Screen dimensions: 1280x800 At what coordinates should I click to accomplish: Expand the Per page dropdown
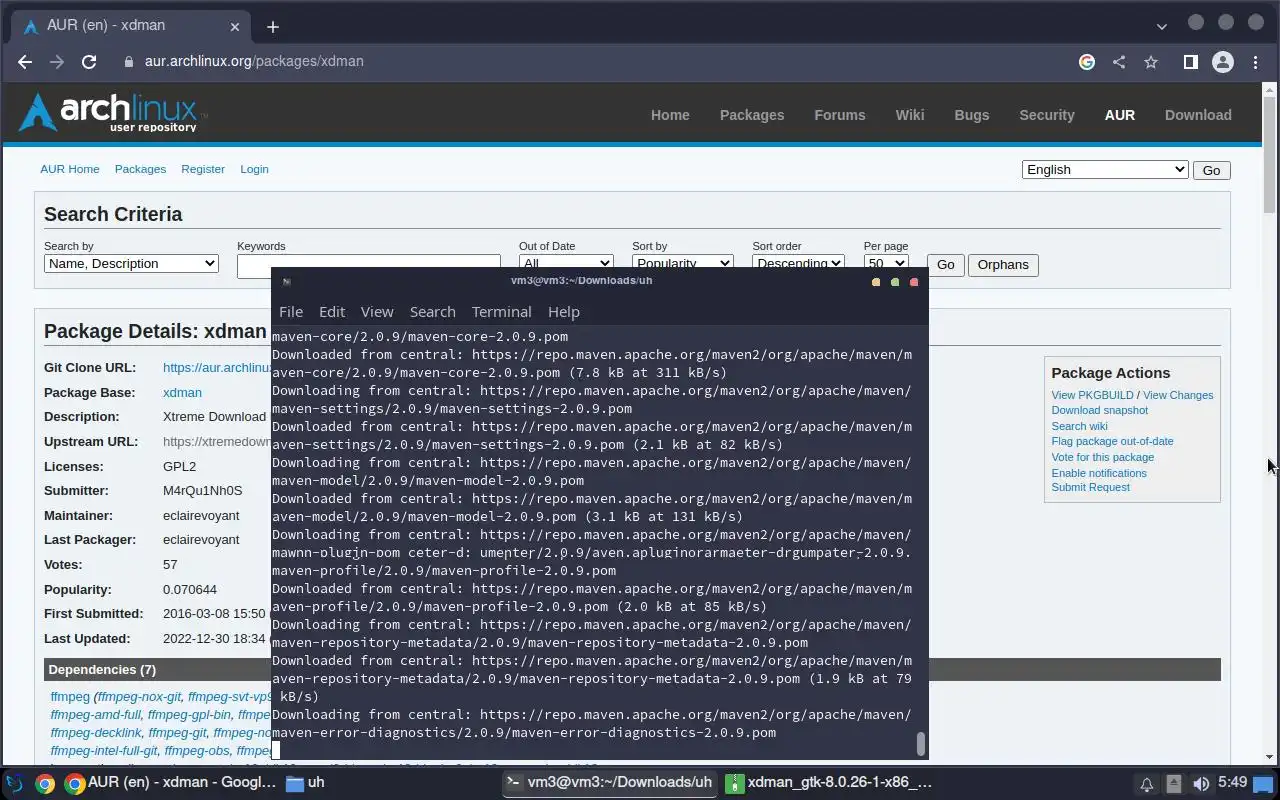click(x=885, y=262)
